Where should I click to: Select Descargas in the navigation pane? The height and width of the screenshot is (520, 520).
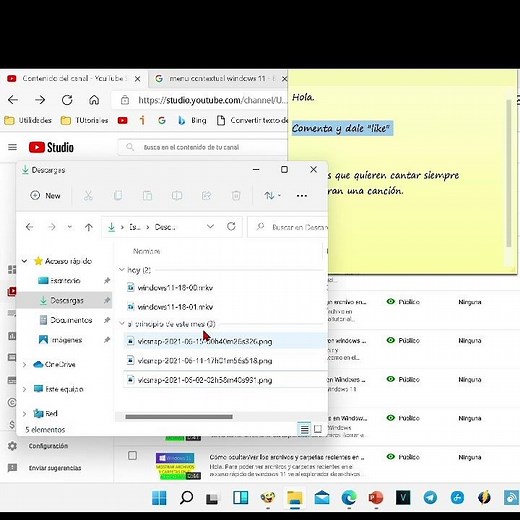[63, 300]
